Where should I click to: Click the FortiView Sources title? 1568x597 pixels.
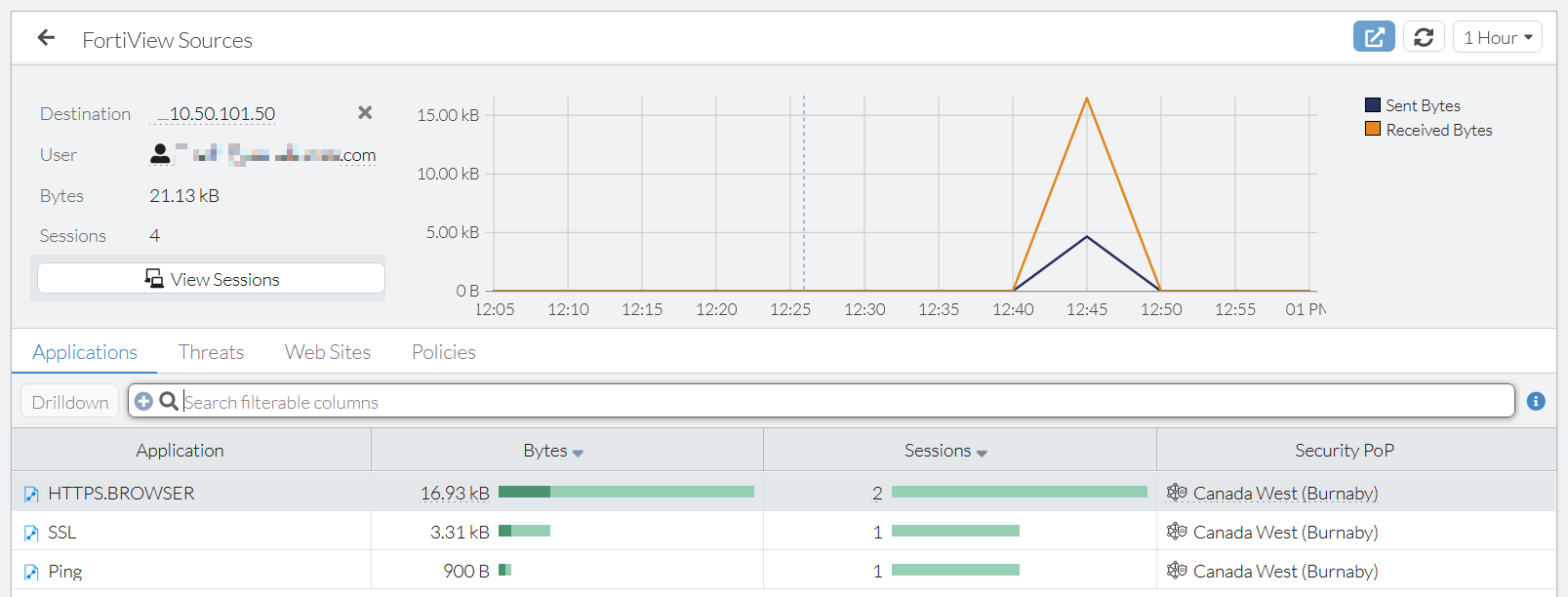pyautogui.click(x=167, y=40)
